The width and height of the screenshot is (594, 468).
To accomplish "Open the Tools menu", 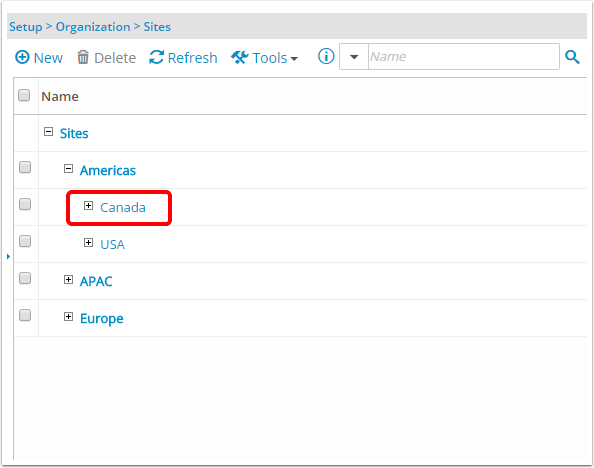I will 264,58.
